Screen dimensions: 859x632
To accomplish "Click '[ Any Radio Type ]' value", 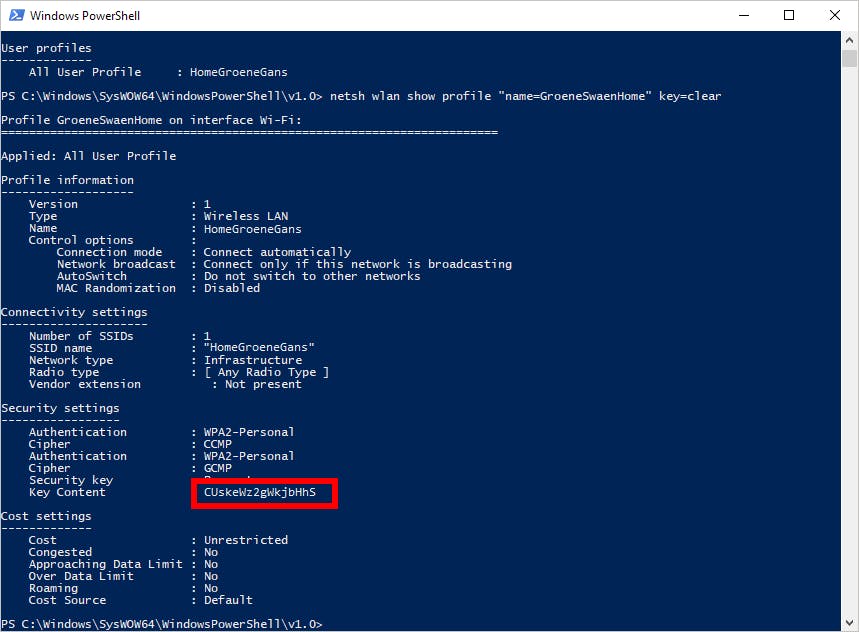I will pos(266,372).
